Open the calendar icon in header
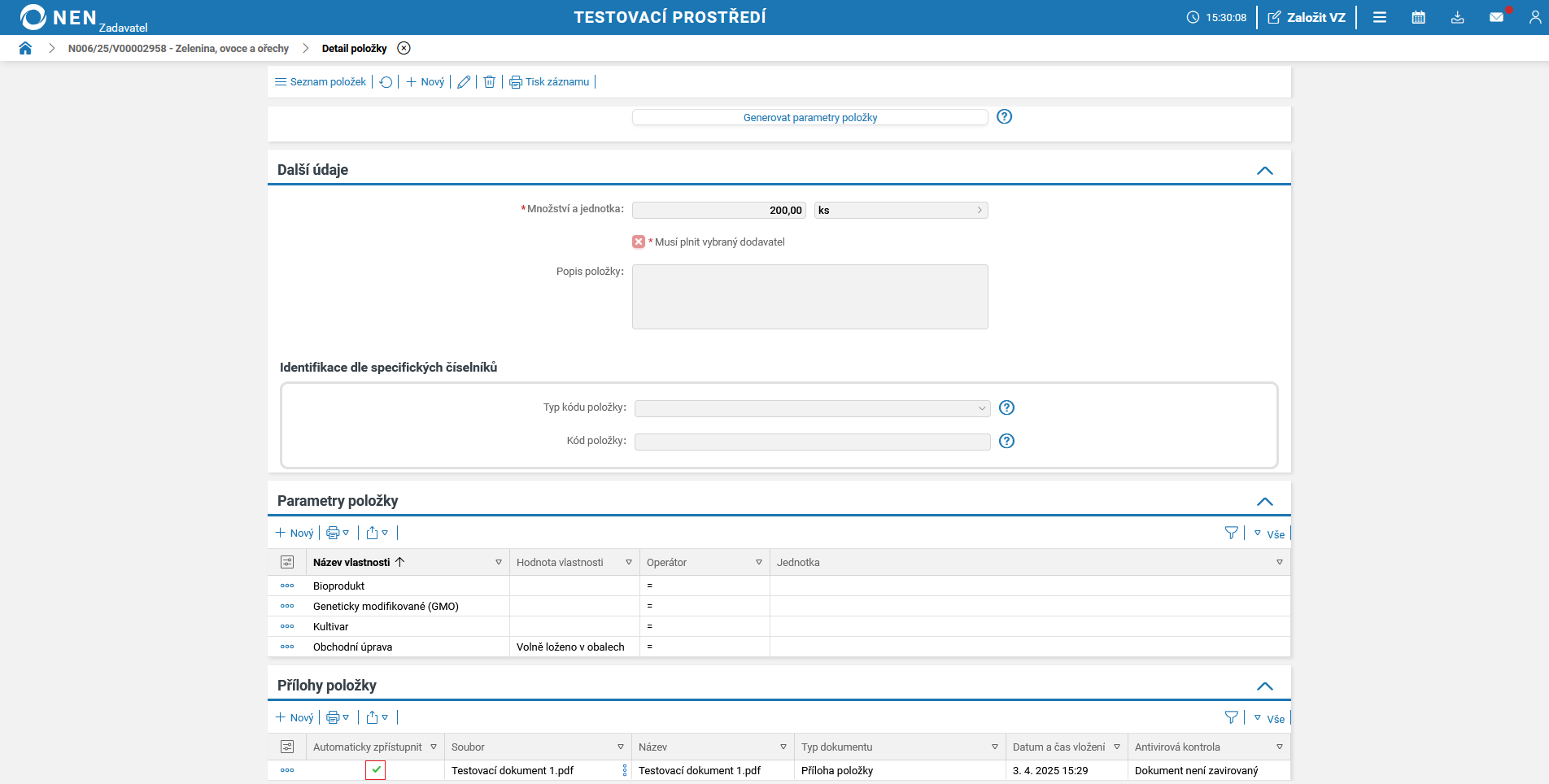 pos(1418,17)
